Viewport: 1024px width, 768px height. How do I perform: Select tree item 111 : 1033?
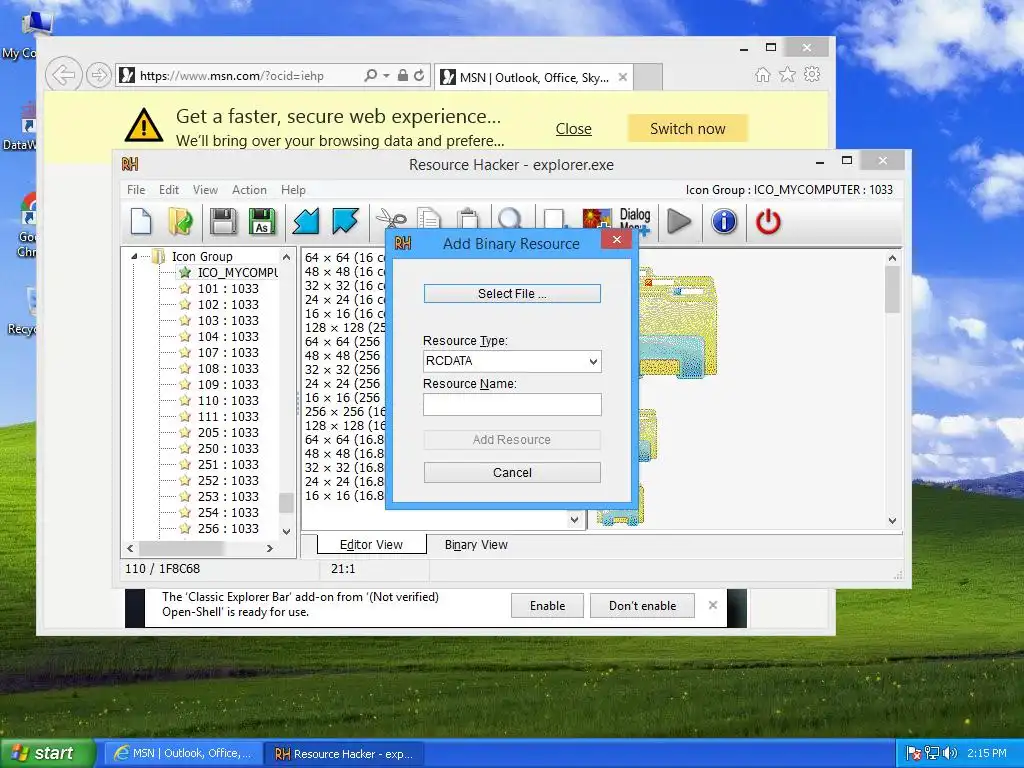(x=228, y=417)
